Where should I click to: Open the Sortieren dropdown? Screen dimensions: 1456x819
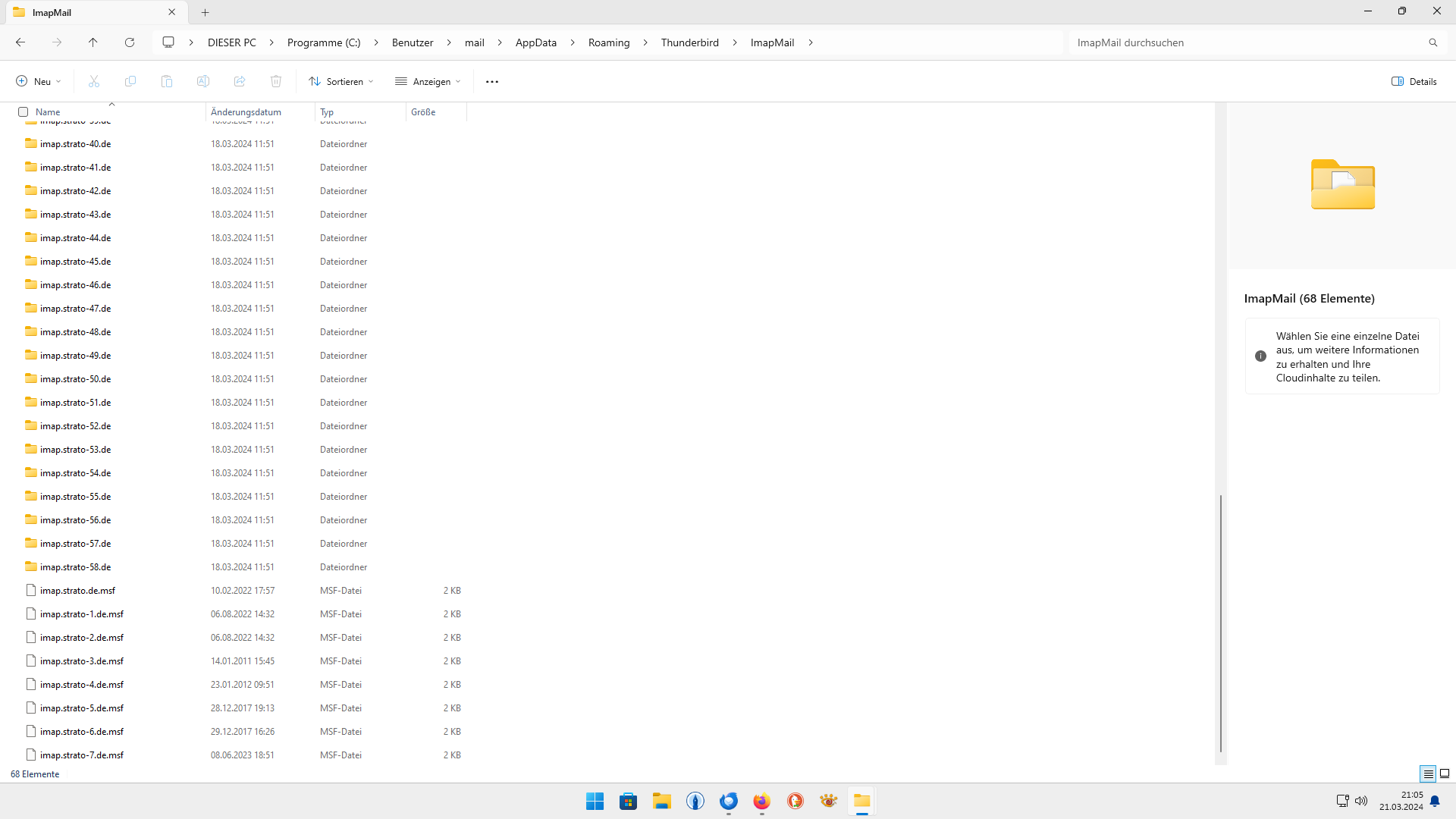341,81
